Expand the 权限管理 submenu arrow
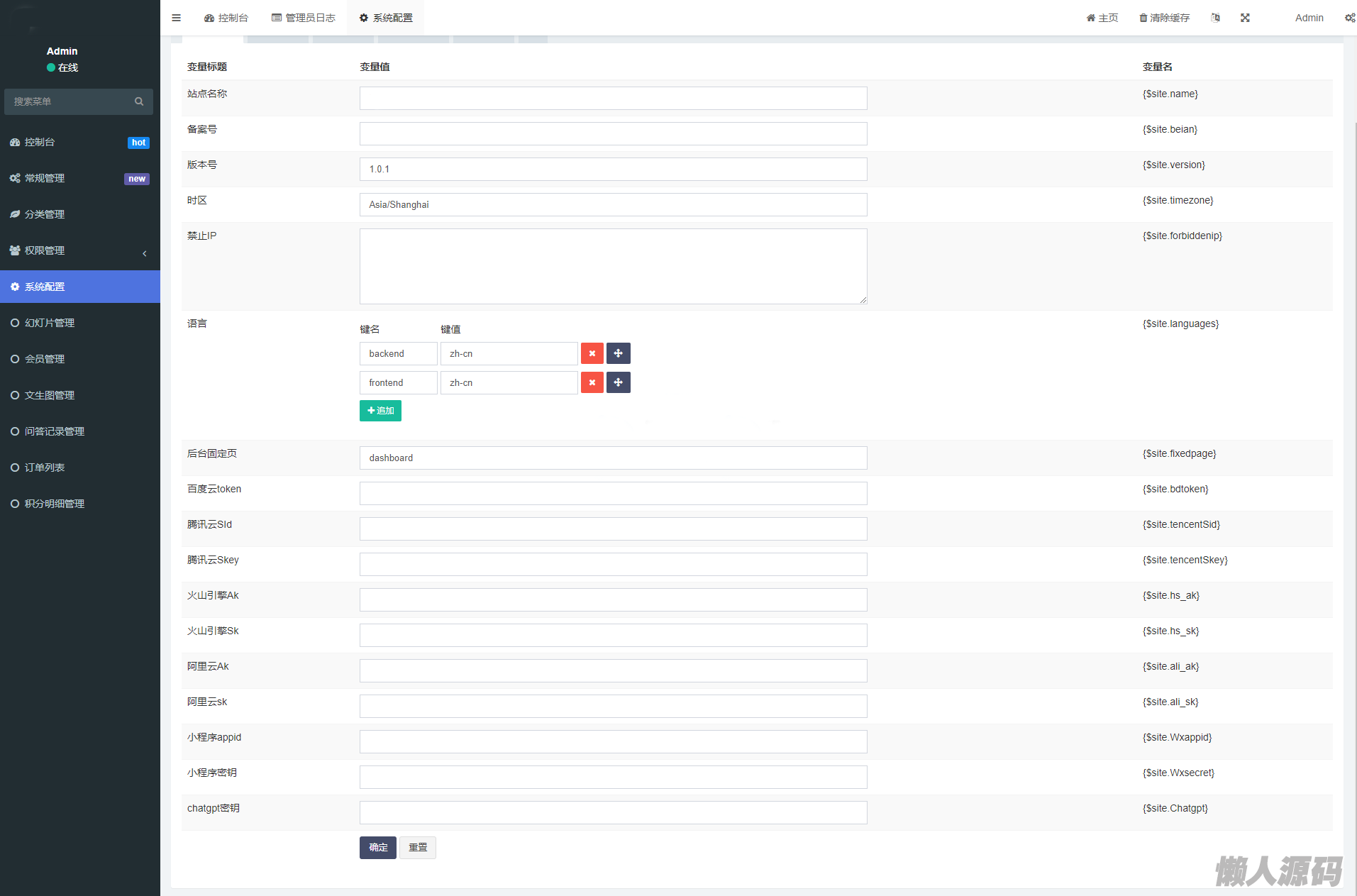The image size is (1357, 896). coord(145,253)
